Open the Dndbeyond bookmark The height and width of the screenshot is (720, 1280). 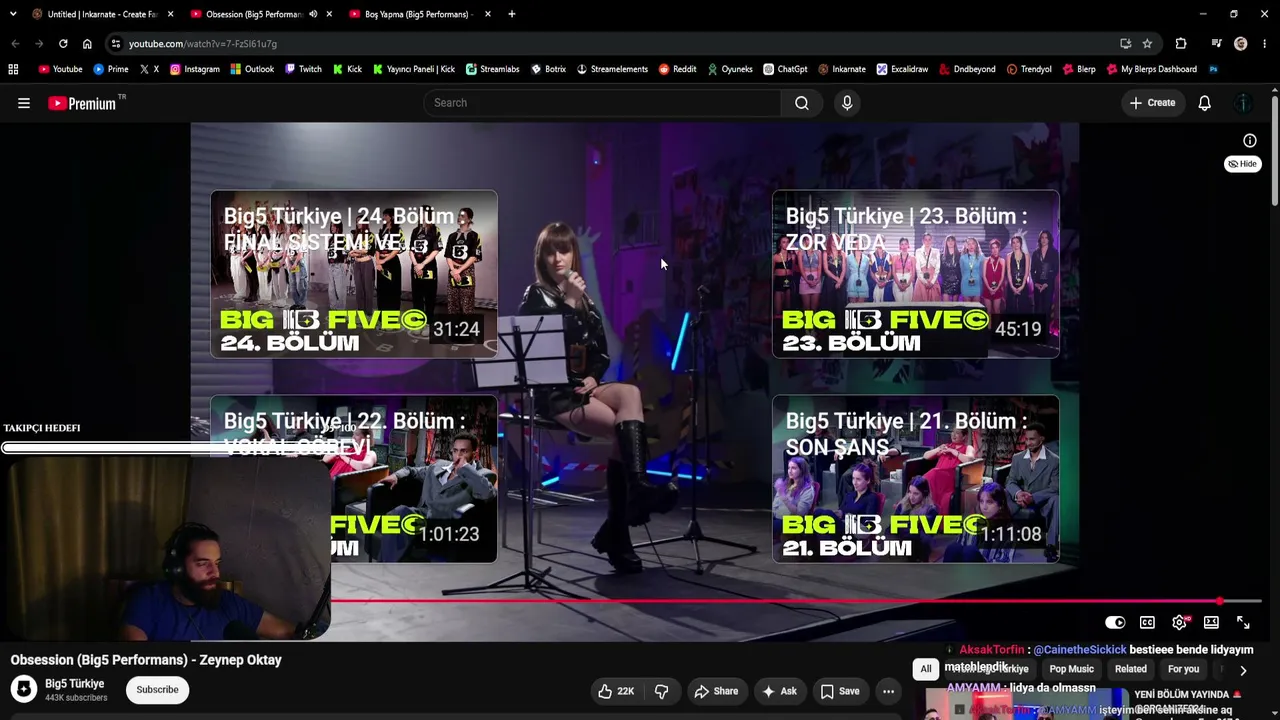pos(966,69)
